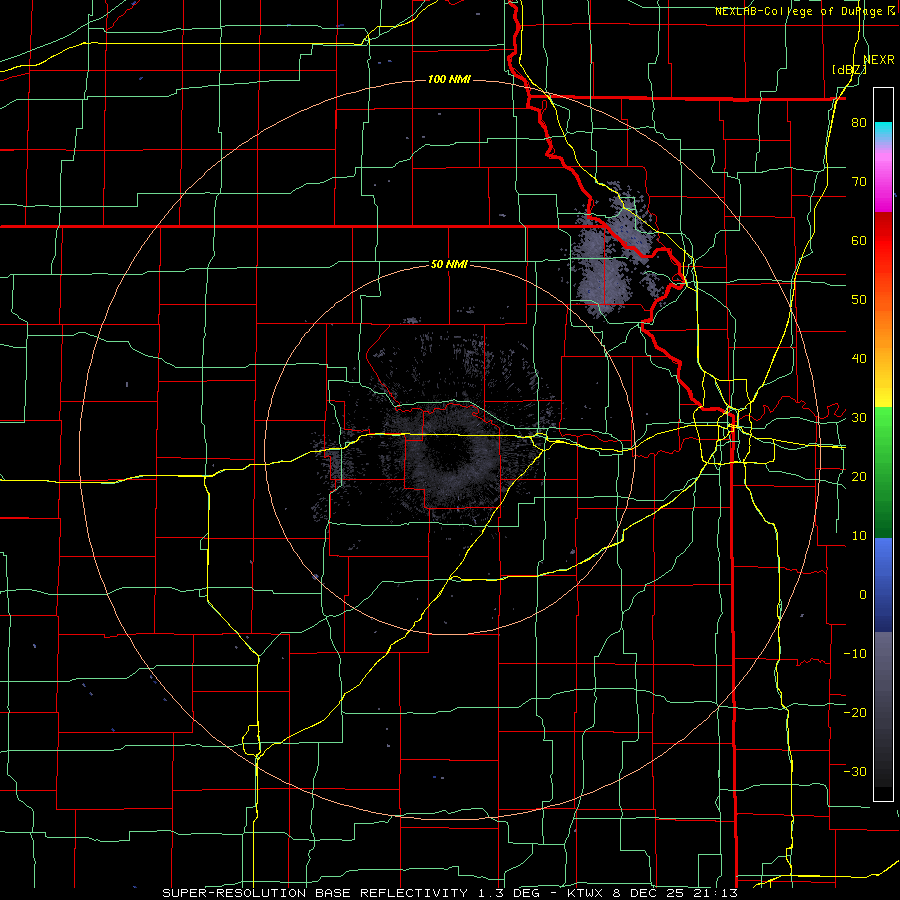Click the 0 dBZ scale value

tap(863, 595)
